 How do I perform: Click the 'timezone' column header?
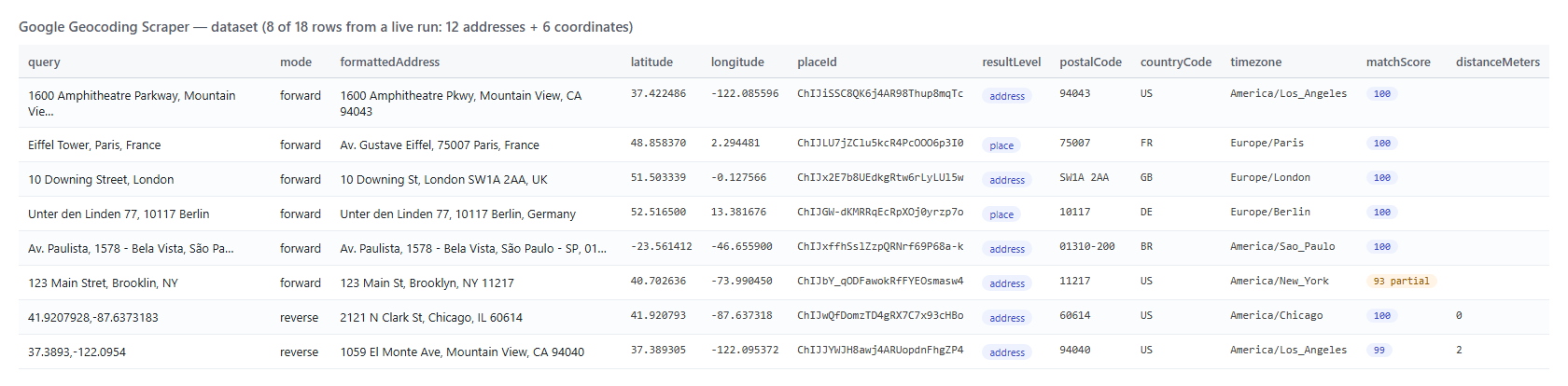tap(1256, 62)
